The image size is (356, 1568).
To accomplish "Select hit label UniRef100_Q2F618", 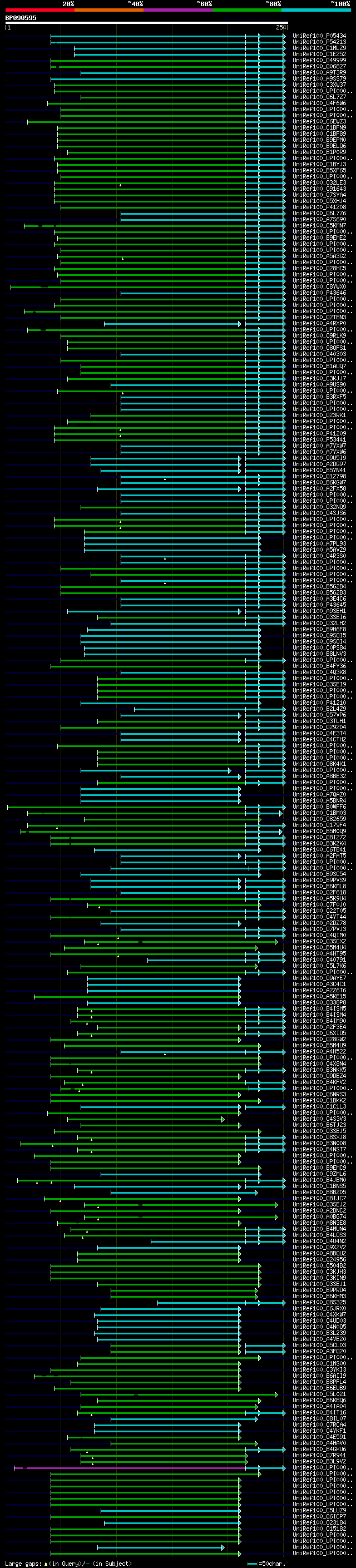I will 319,892.
